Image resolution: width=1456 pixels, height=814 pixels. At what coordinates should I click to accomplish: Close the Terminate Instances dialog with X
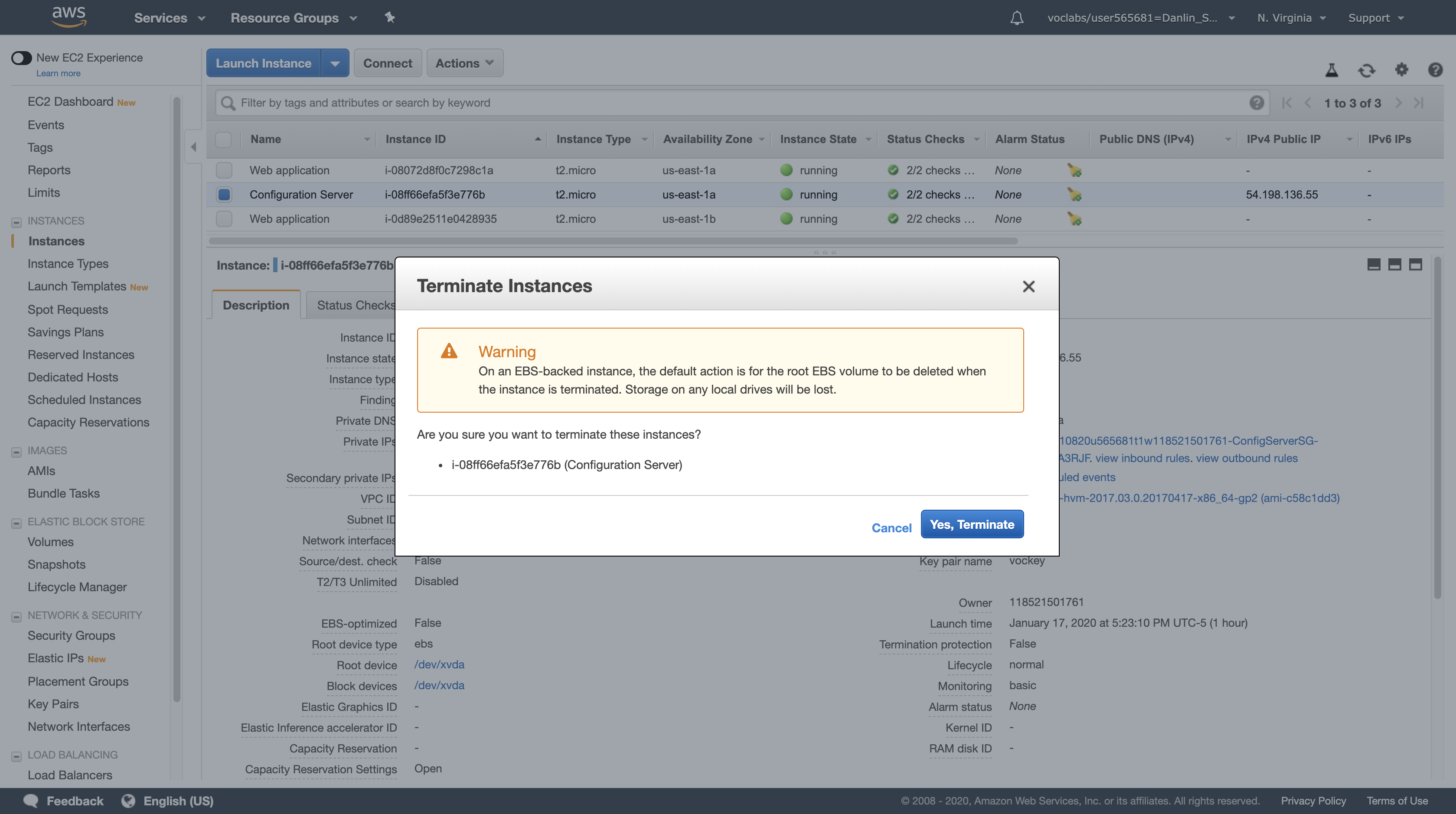[1028, 287]
